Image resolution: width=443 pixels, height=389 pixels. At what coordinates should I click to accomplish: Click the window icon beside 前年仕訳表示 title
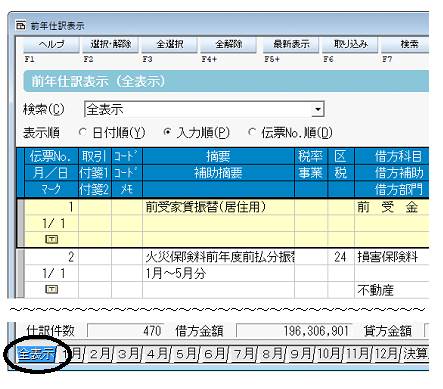click(21, 26)
